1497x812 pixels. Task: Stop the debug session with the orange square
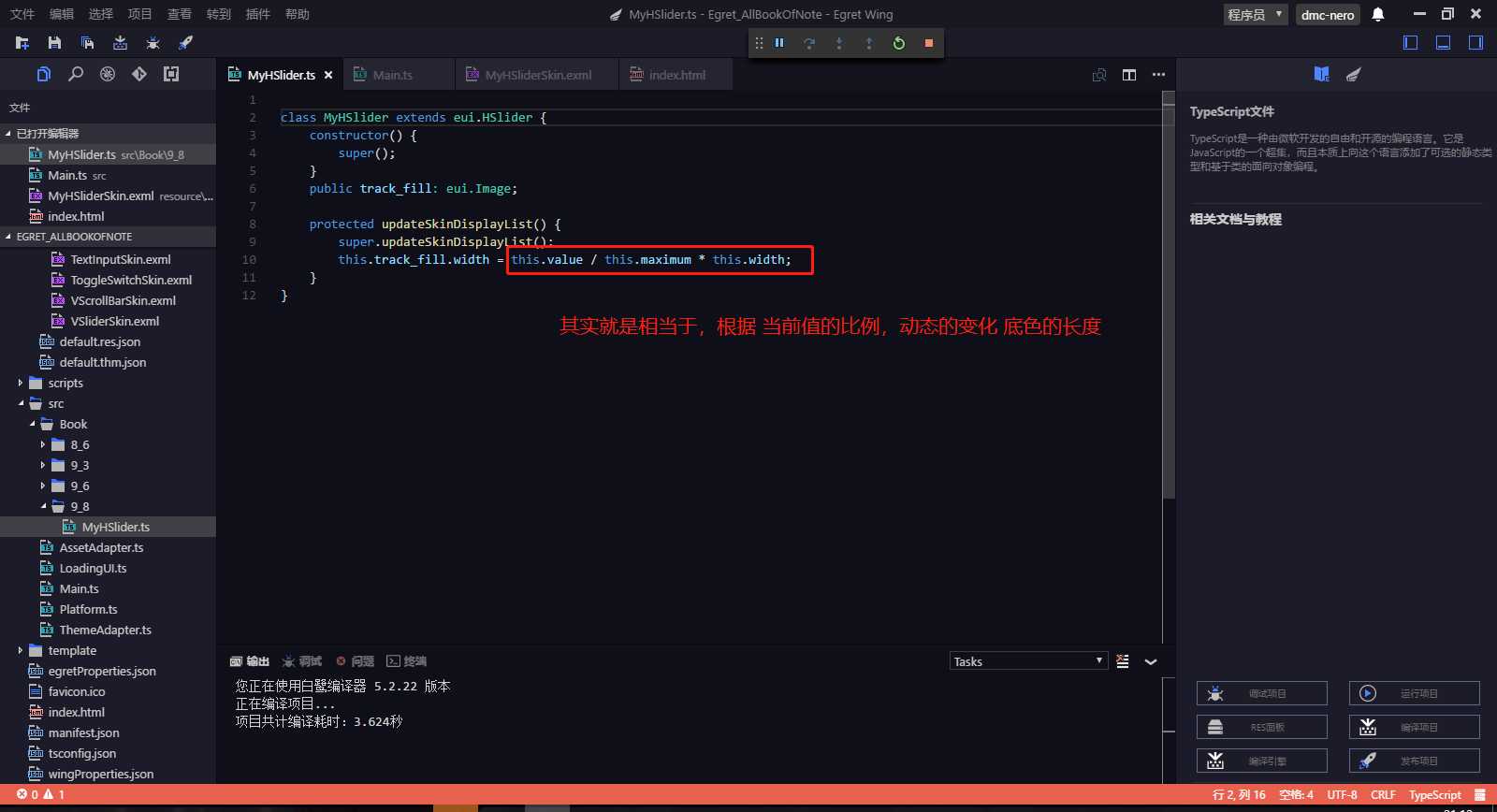coord(929,43)
